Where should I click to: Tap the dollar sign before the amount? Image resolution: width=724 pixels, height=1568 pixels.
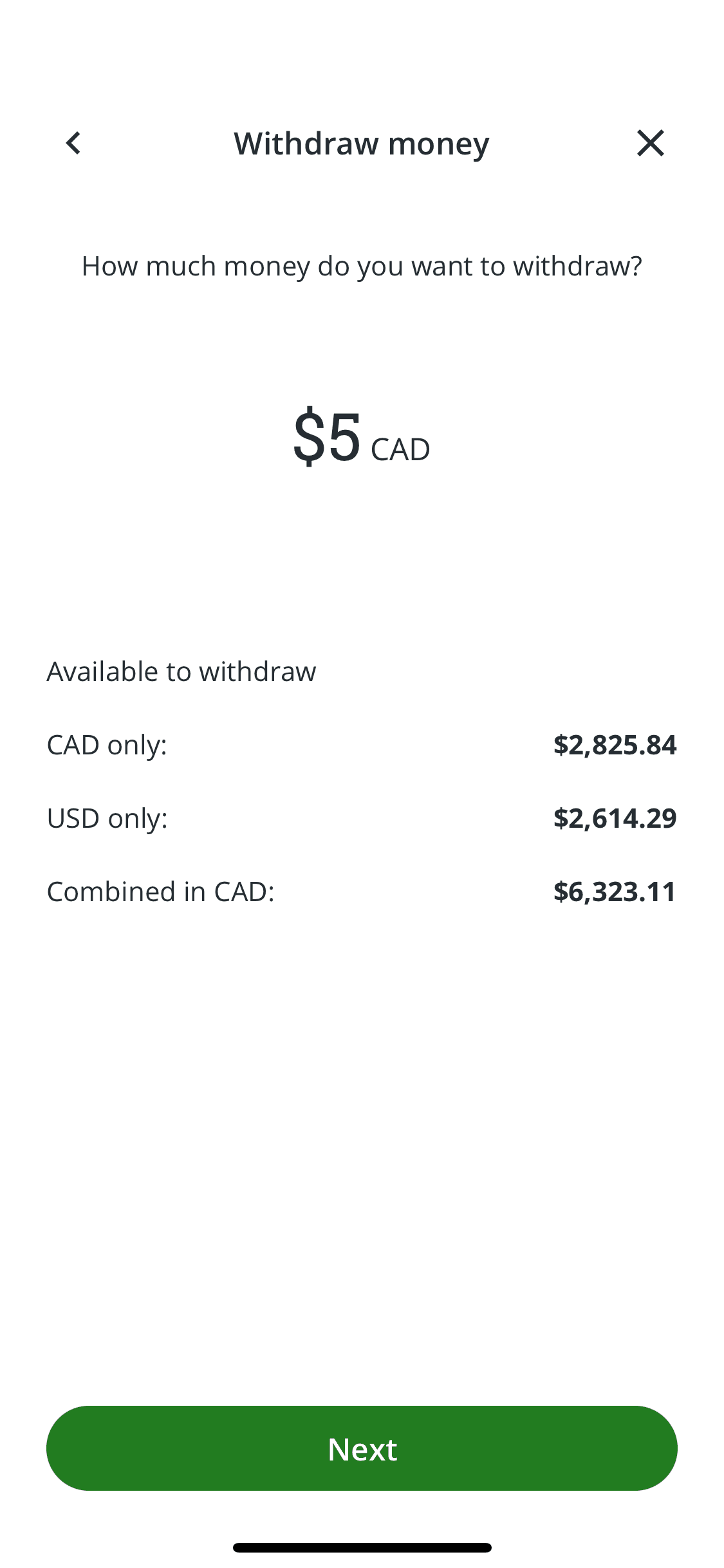click(x=310, y=438)
